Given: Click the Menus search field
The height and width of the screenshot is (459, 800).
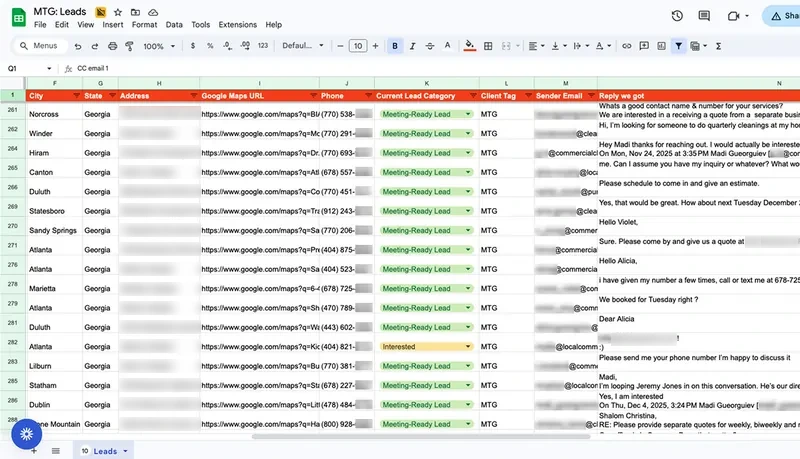Looking at the screenshot, I should (x=40, y=46).
